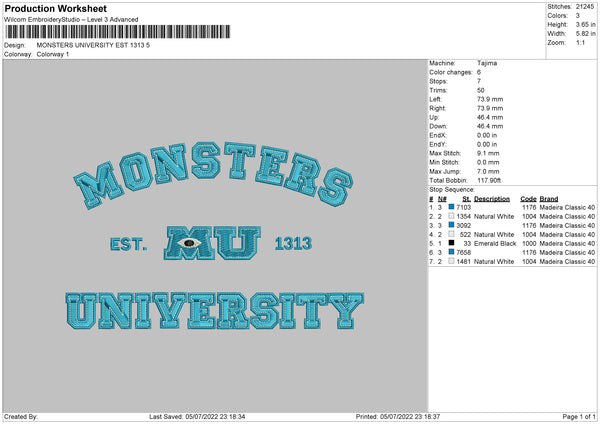Click the 1313 embroidery text
The height and width of the screenshot is (424, 600).
click(293, 243)
